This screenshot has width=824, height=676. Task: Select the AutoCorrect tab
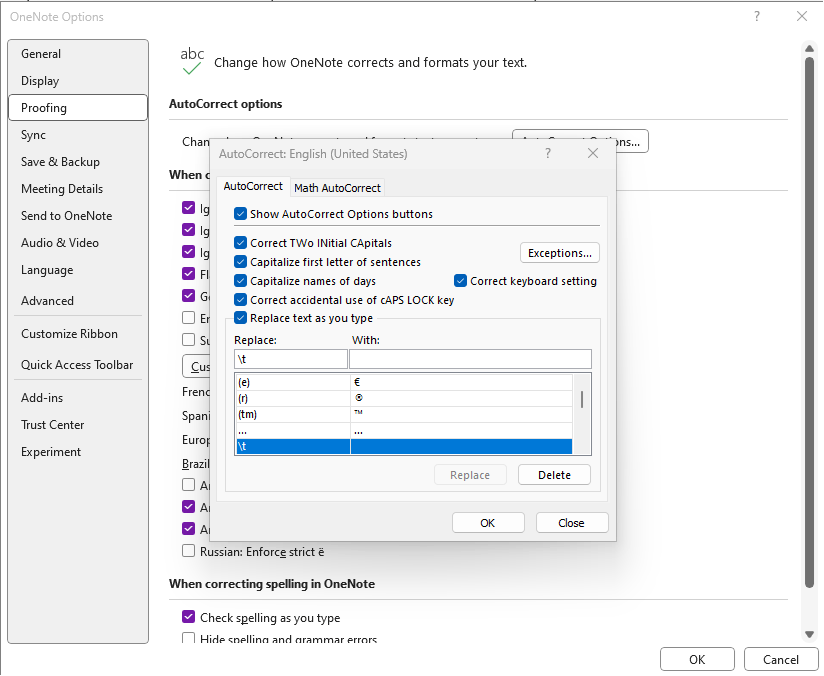pos(252,186)
